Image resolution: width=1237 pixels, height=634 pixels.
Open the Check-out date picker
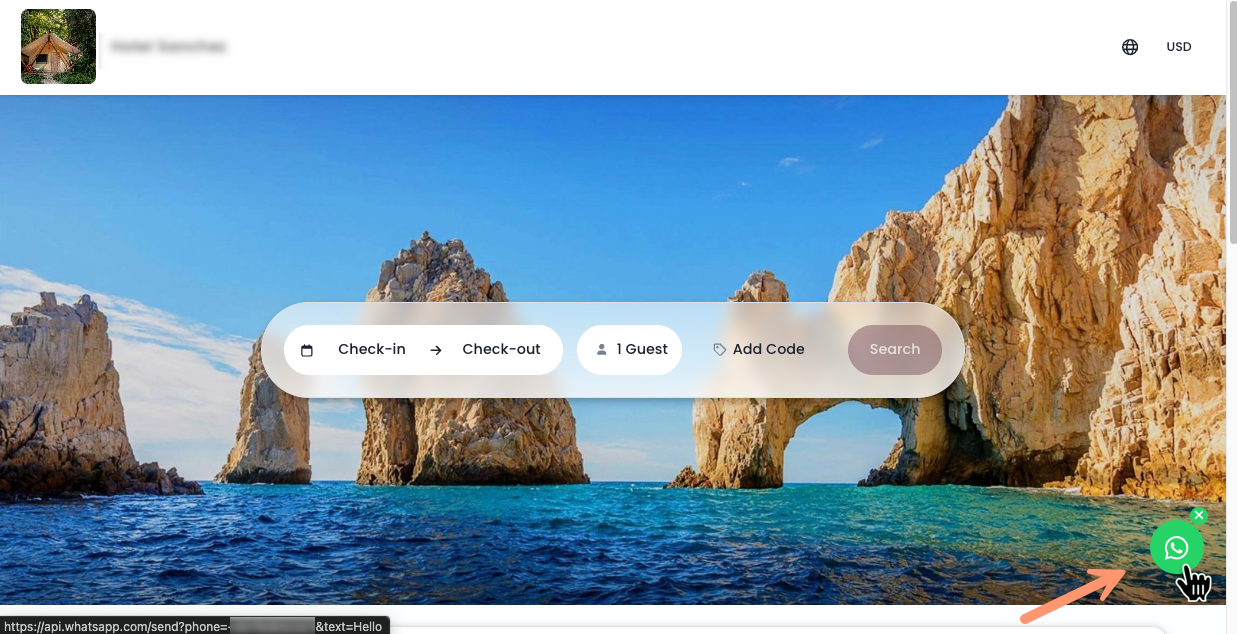click(x=501, y=349)
